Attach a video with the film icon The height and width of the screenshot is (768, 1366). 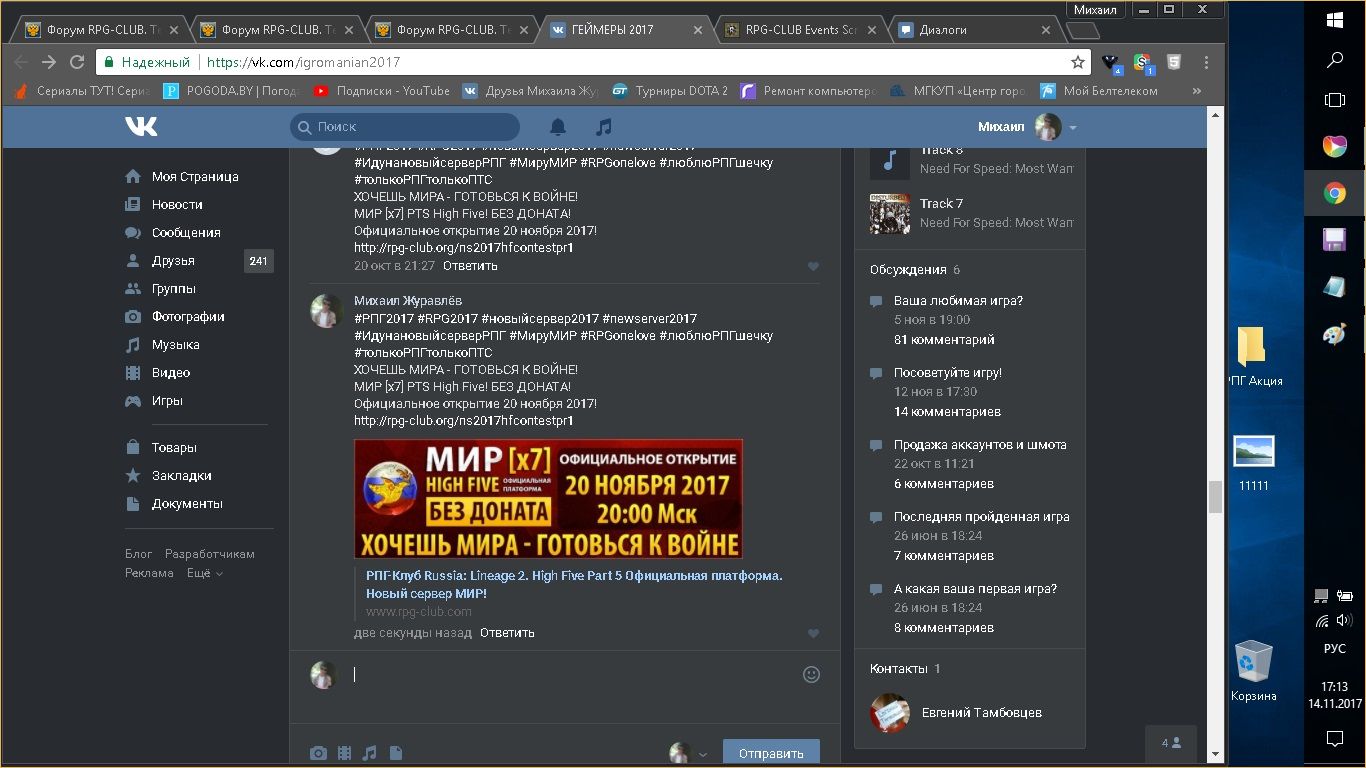pos(344,753)
